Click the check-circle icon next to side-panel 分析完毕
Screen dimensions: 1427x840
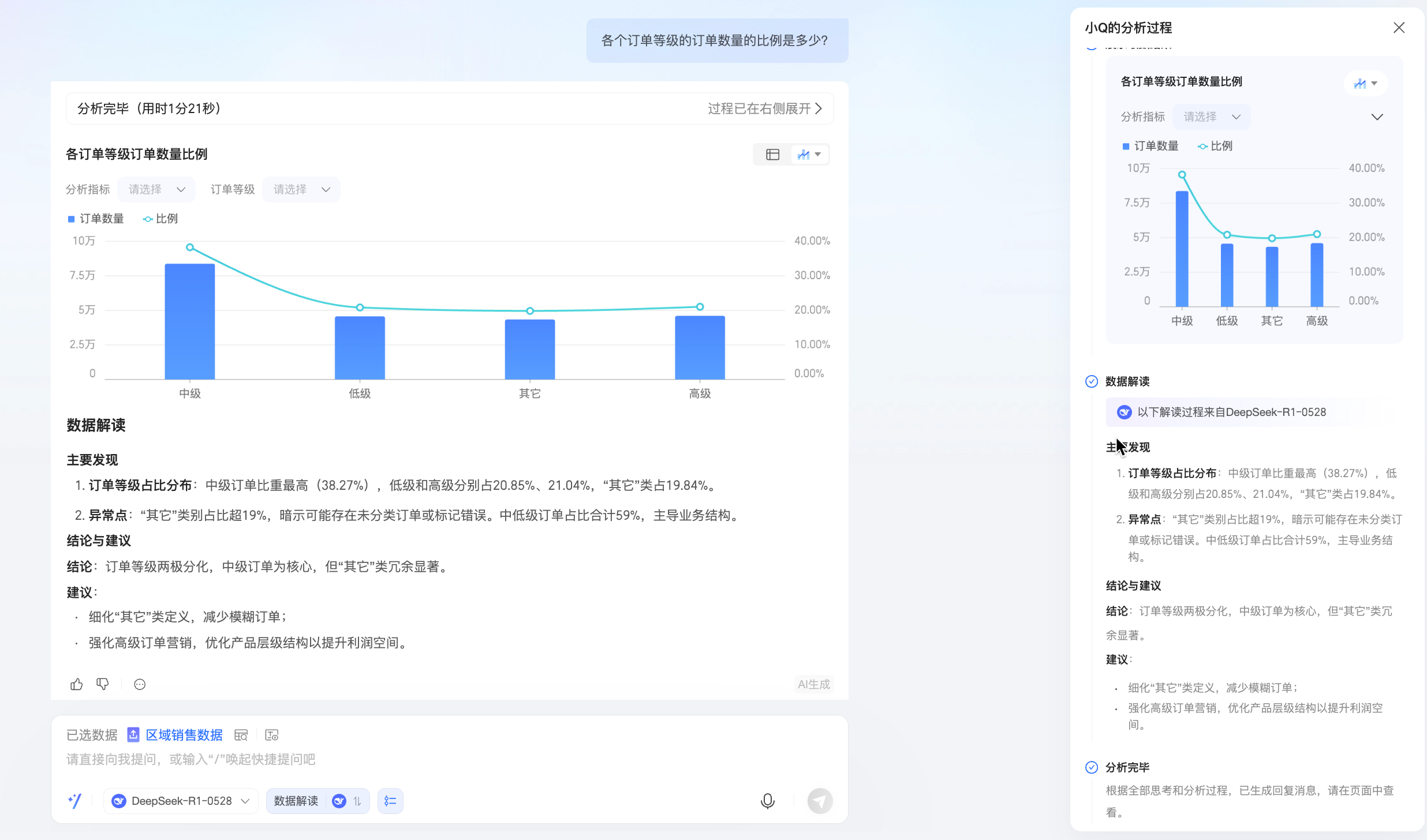[1092, 767]
